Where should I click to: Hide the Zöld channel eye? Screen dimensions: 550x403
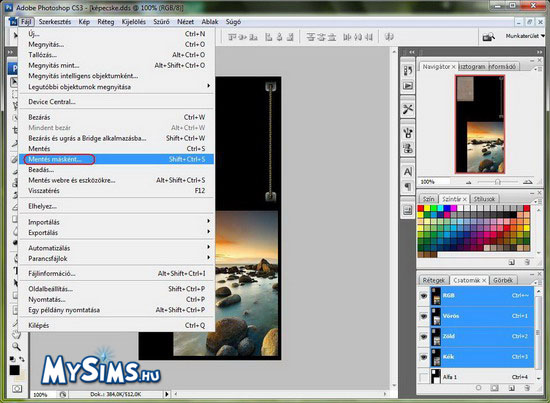coord(424,336)
